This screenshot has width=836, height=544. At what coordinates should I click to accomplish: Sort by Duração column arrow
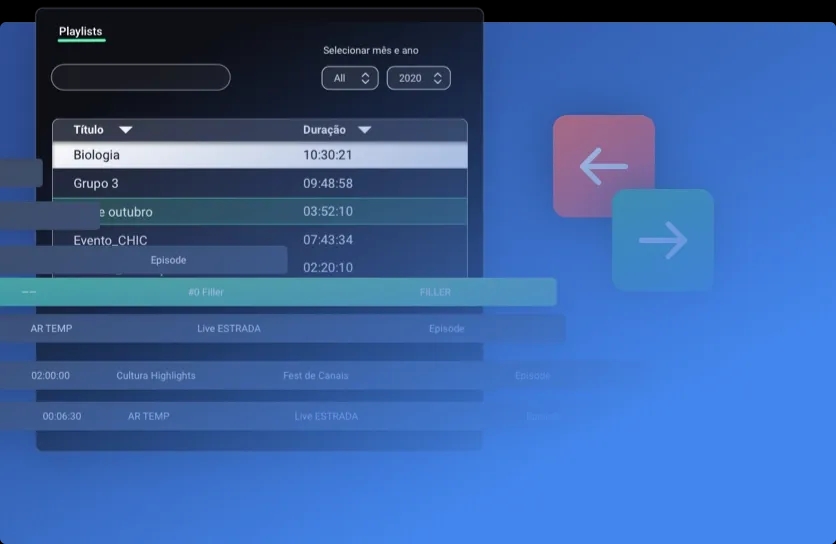pos(364,130)
